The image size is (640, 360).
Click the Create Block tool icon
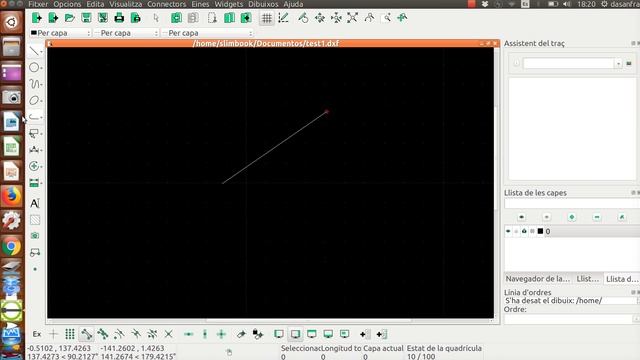(35, 252)
